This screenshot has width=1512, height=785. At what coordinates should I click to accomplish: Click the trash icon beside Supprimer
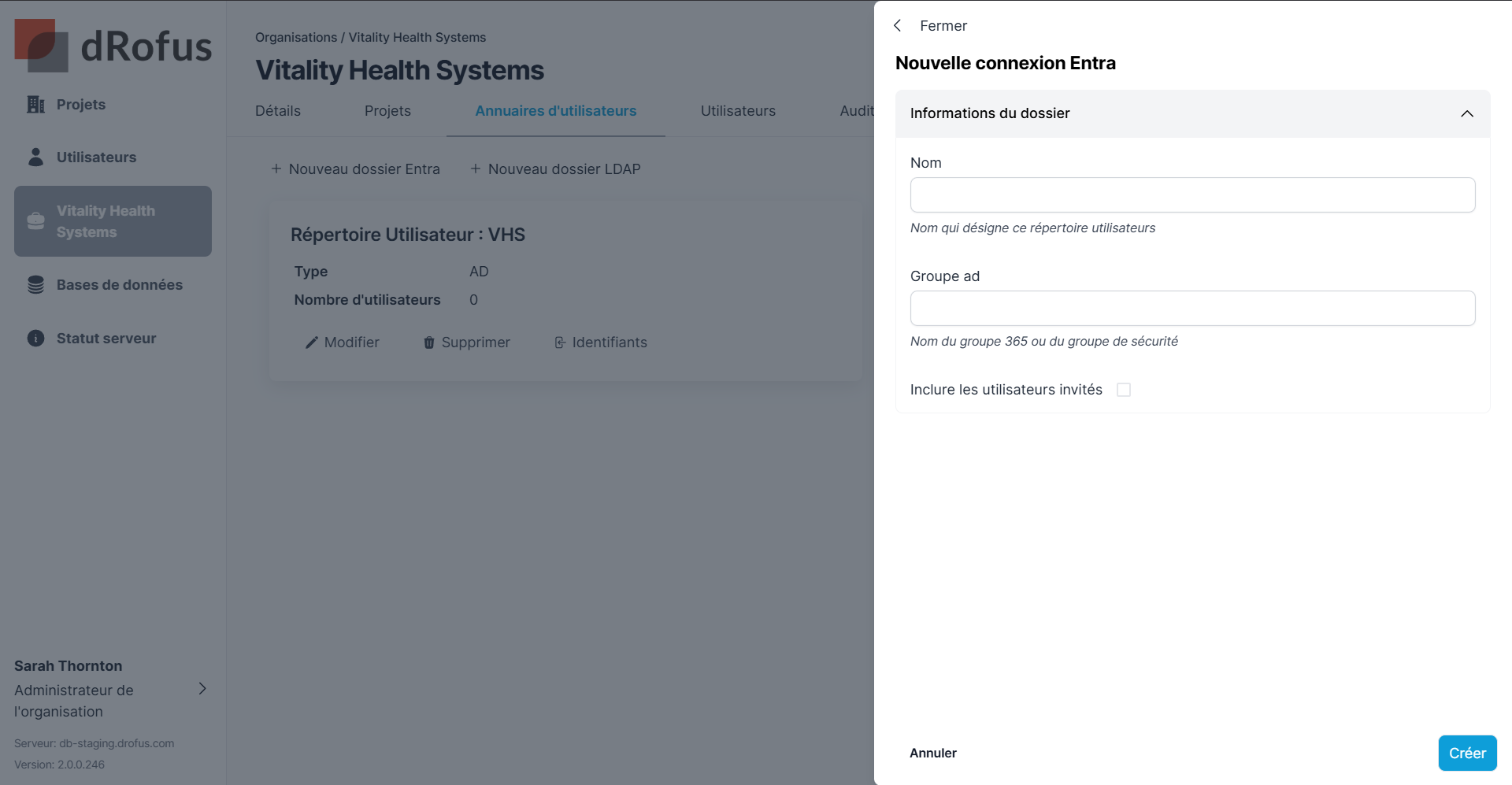pyautogui.click(x=429, y=343)
